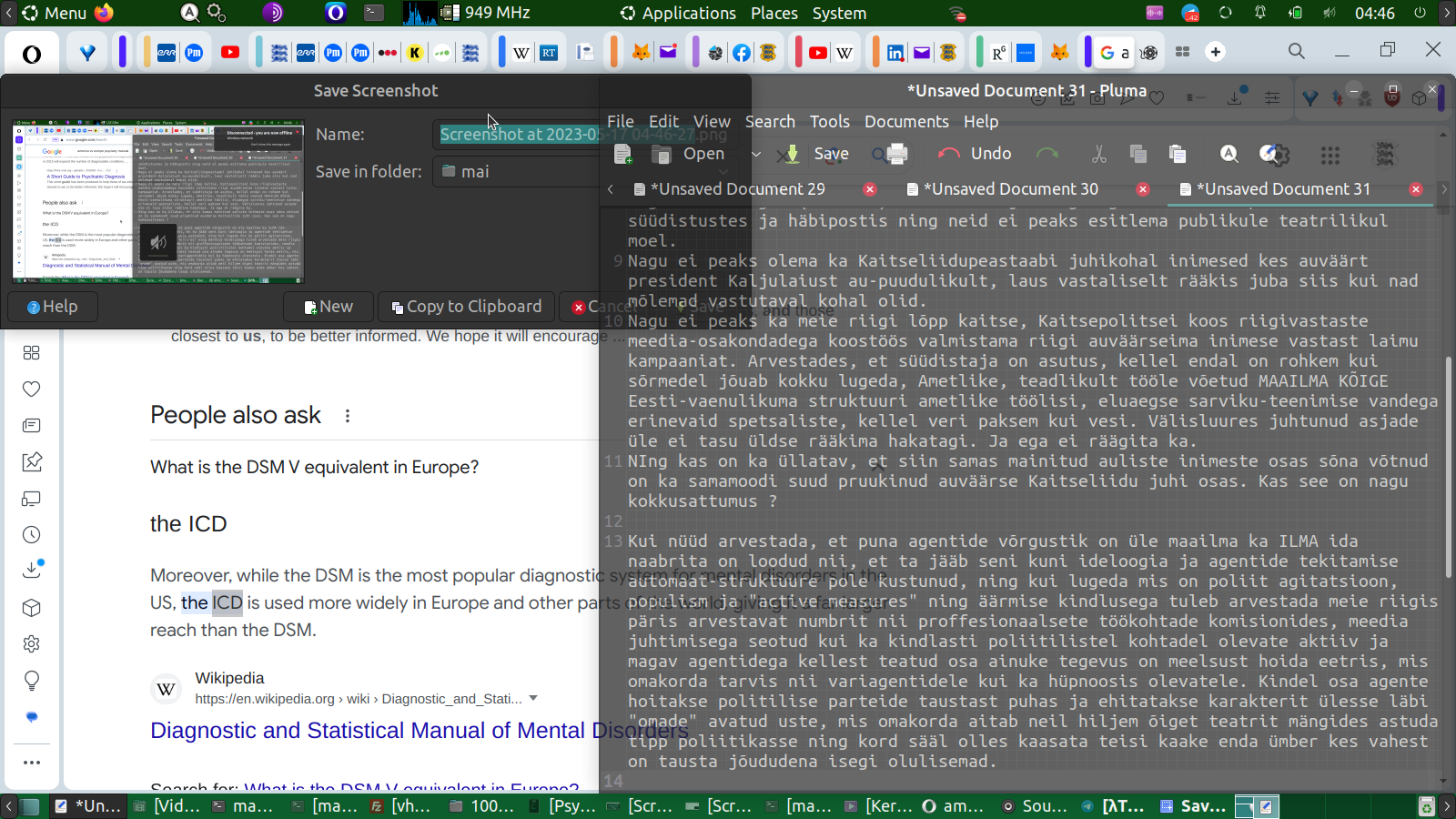The height and width of the screenshot is (819, 1456).
Task: Click the Print icon in Pluma toolbar
Action: click(896, 154)
